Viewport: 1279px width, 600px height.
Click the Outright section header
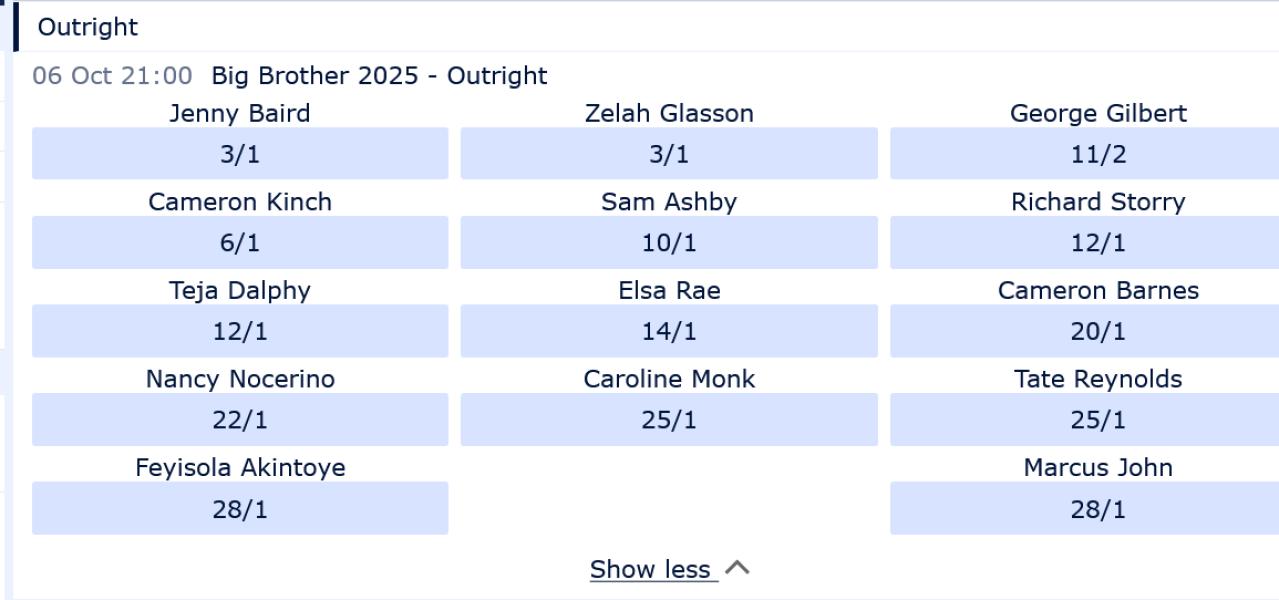pos(88,27)
